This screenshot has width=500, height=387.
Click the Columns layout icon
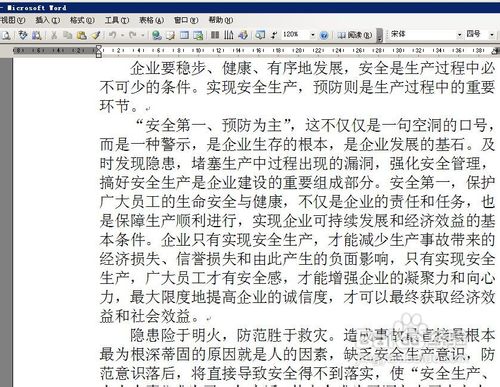pos(215,35)
